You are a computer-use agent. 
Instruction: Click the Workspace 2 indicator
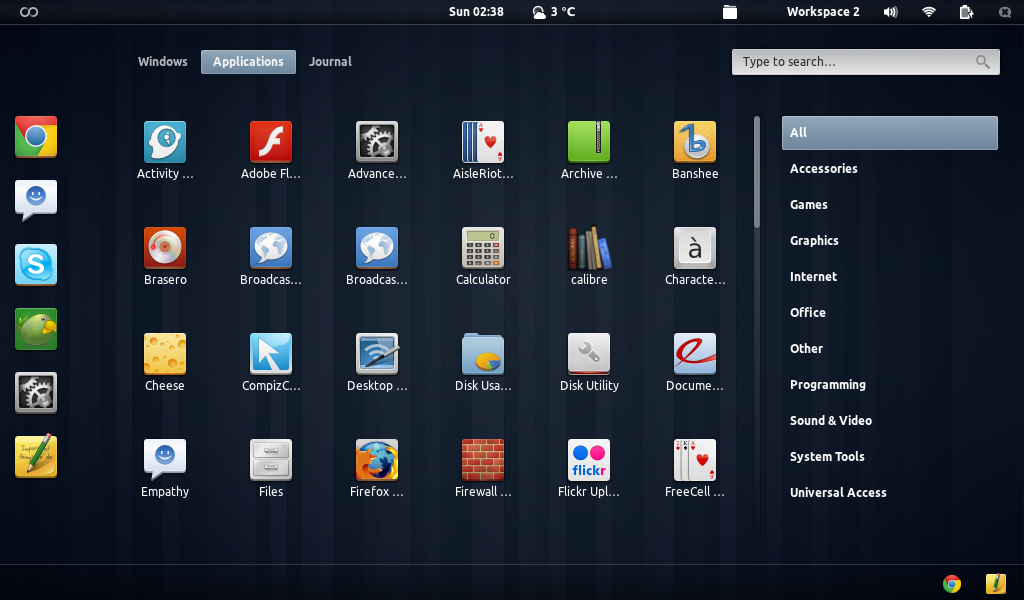(823, 12)
